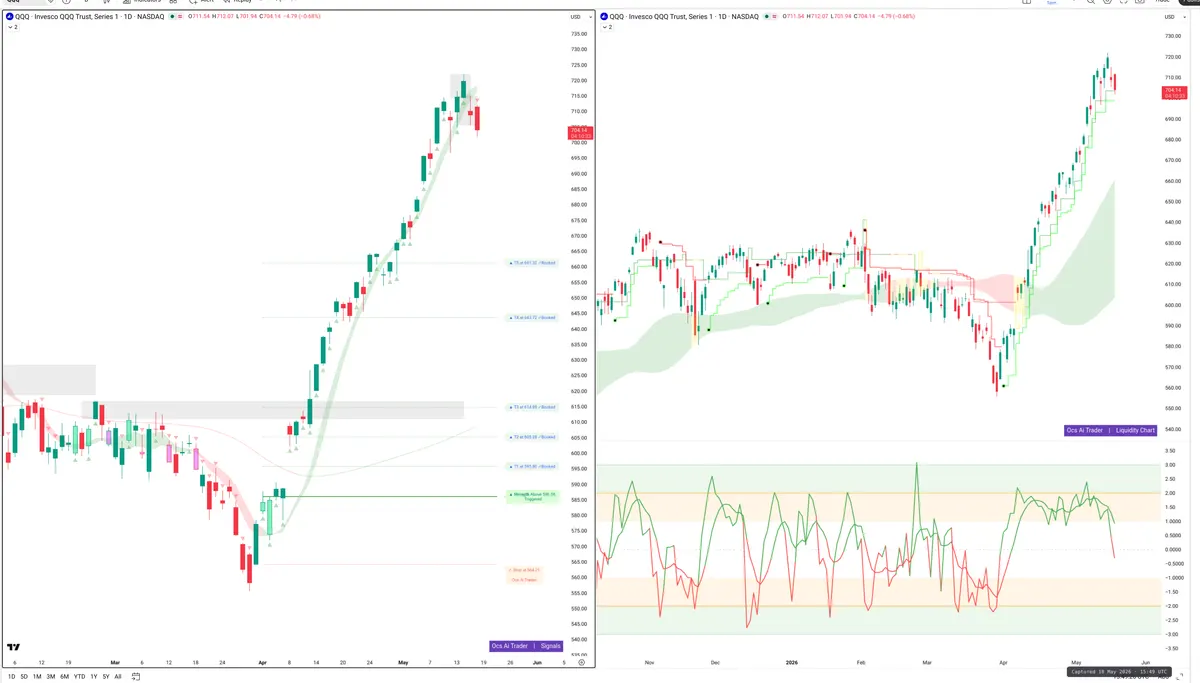
Task: Click the Ocs Ai Trader Liquidity Chart badge
Action: click(1111, 430)
